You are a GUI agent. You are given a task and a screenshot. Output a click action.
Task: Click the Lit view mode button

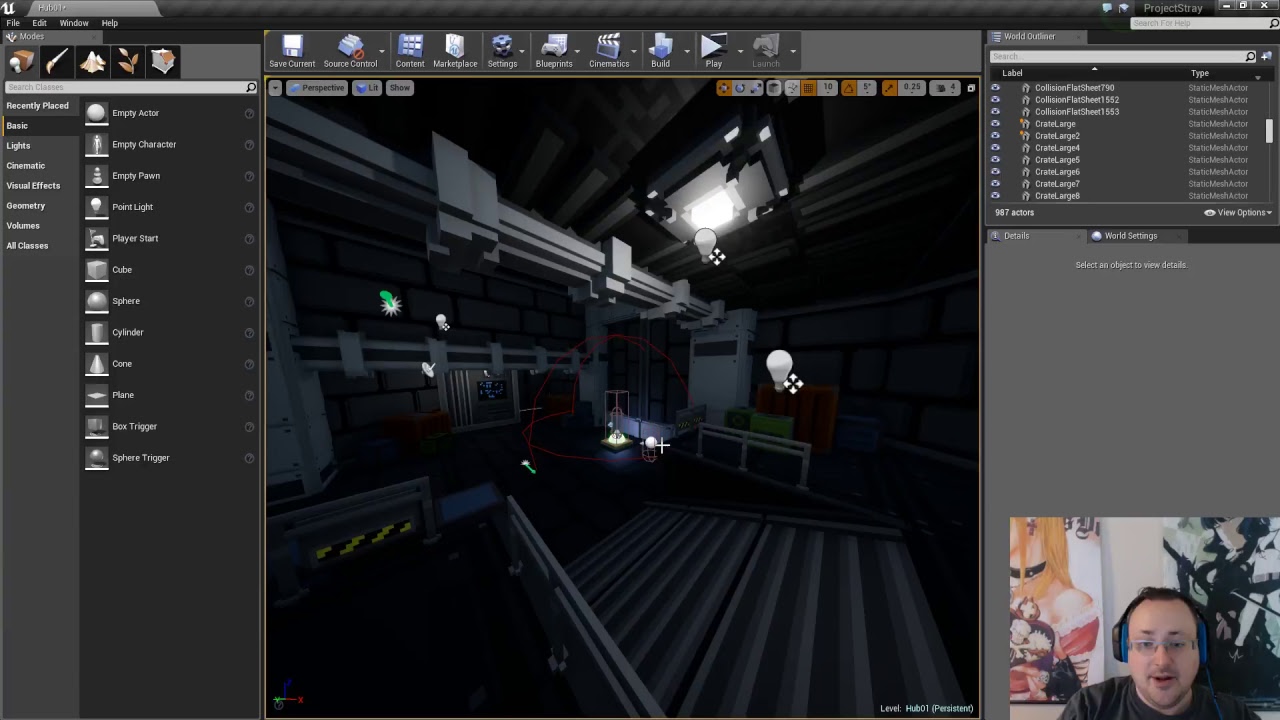tap(367, 88)
